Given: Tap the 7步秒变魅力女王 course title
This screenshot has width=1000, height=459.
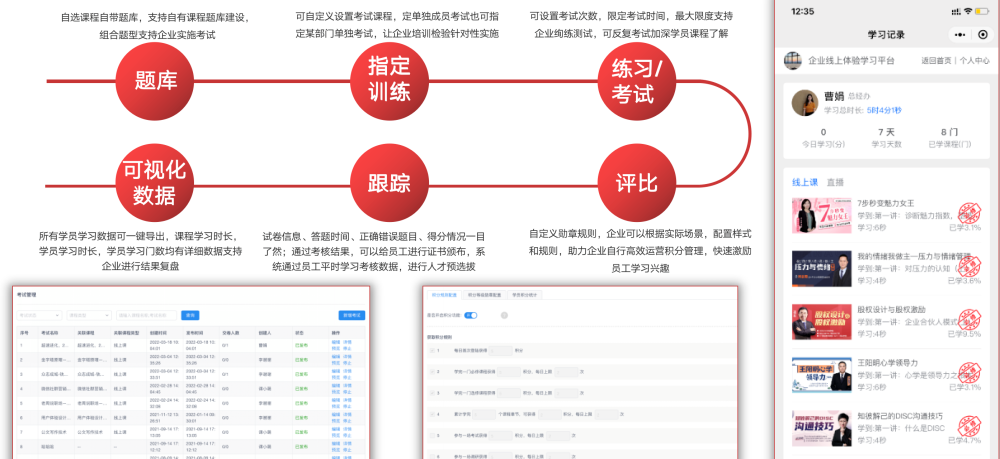Looking at the screenshot, I should tap(886, 203).
